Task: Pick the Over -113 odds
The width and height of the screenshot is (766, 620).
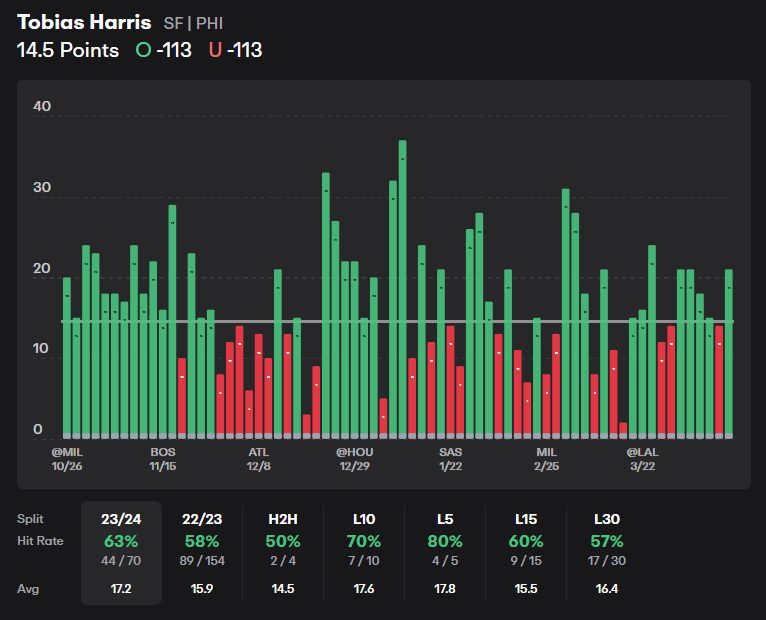Action: [x=164, y=50]
